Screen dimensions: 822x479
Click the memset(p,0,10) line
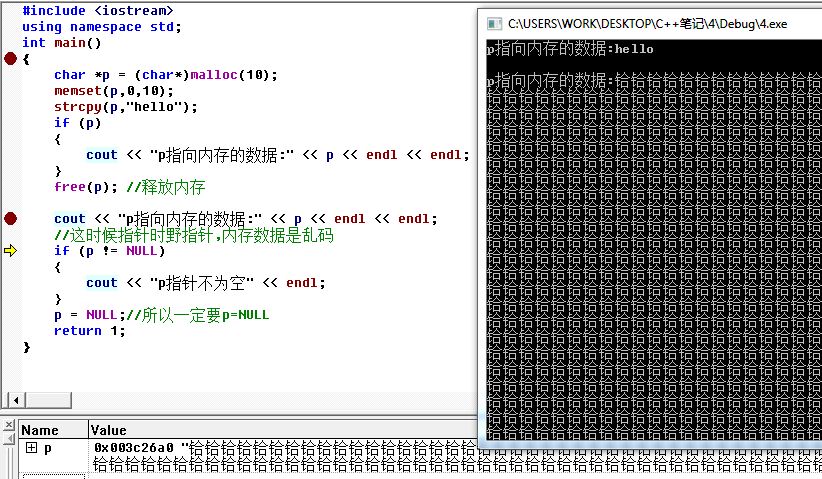pyautogui.click(x=114, y=91)
